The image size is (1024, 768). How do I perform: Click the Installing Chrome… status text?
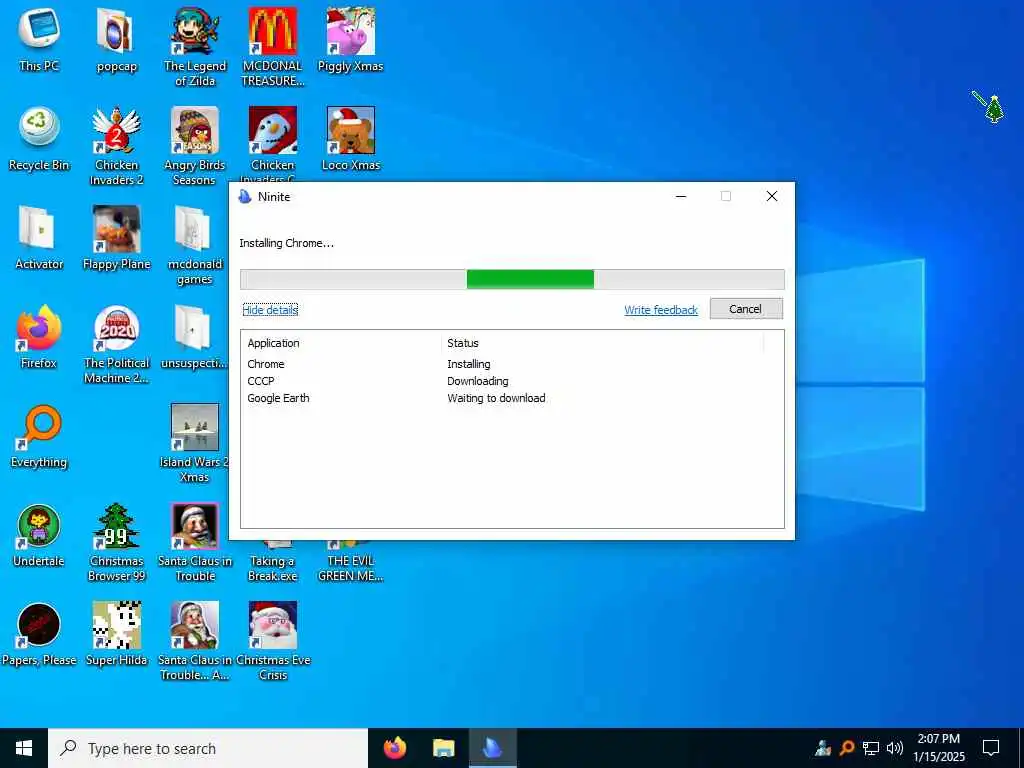pyautogui.click(x=286, y=243)
